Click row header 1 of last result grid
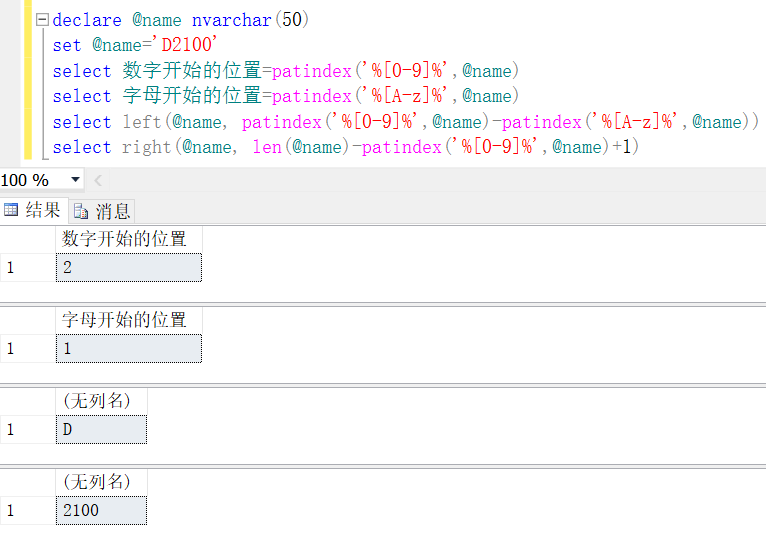Viewport: 766px width, 540px height. coord(28,511)
